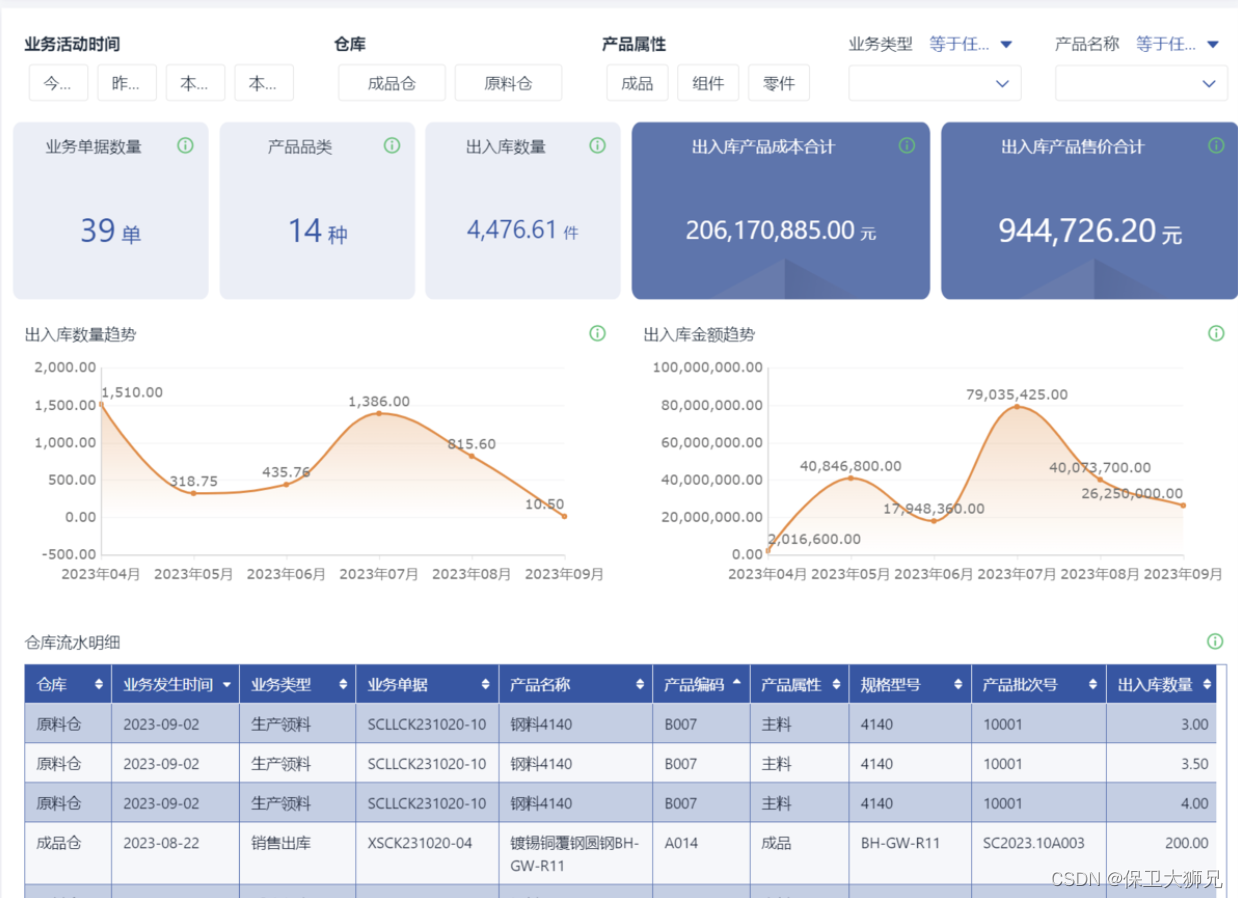The height and width of the screenshot is (898, 1238).
Task: Toggle the 今... date filter
Action: pyautogui.click(x=58, y=83)
